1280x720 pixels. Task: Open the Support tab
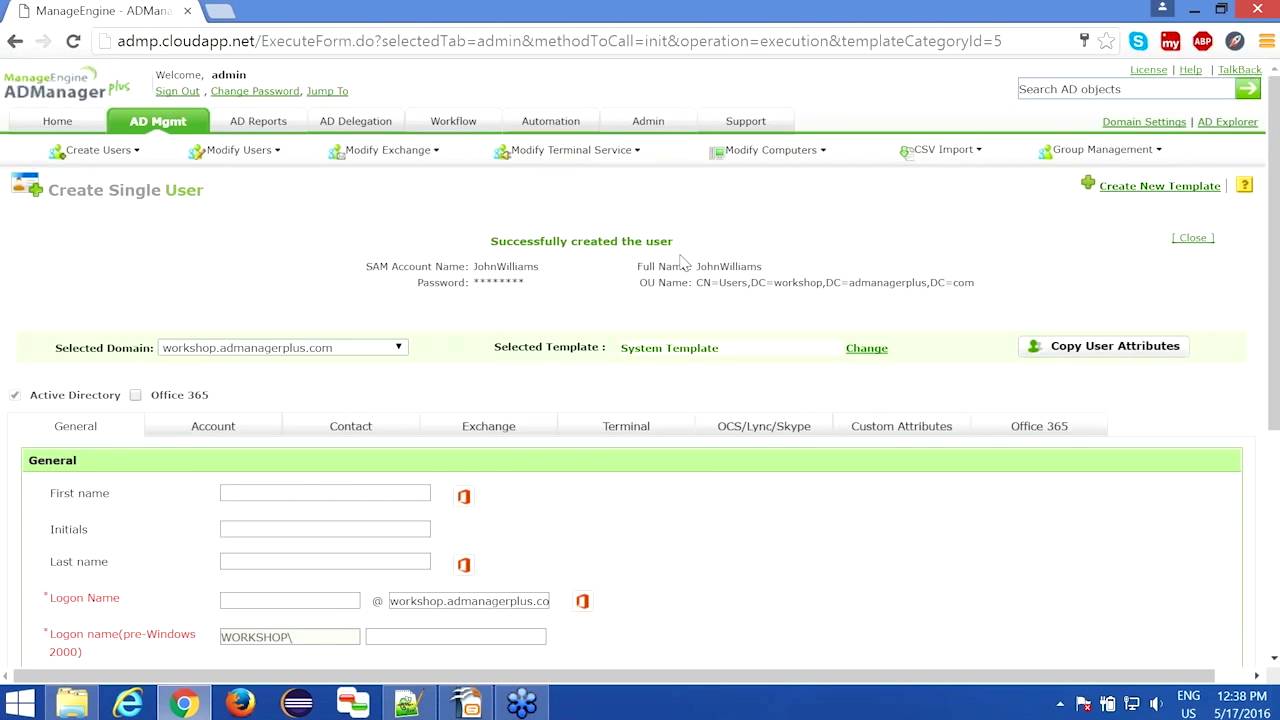745,121
